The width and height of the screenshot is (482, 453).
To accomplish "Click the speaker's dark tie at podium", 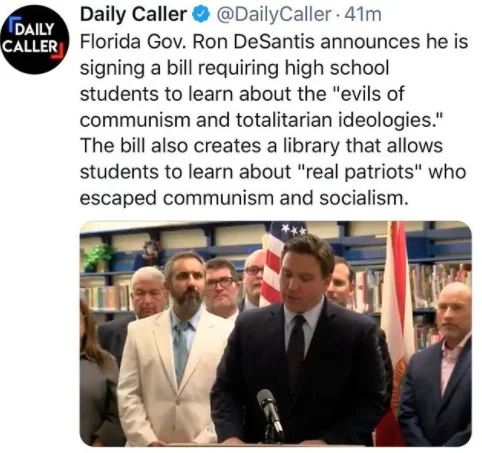I will tap(297, 350).
